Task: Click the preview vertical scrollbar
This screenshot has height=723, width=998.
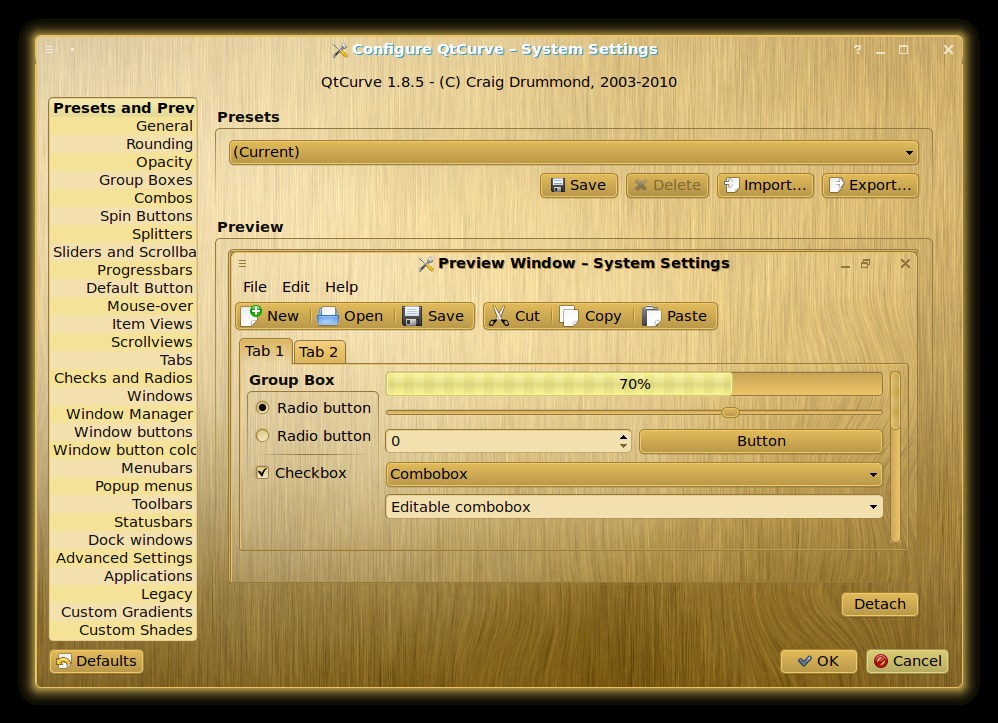Action: pyautogui.click(x=895, y=457)
